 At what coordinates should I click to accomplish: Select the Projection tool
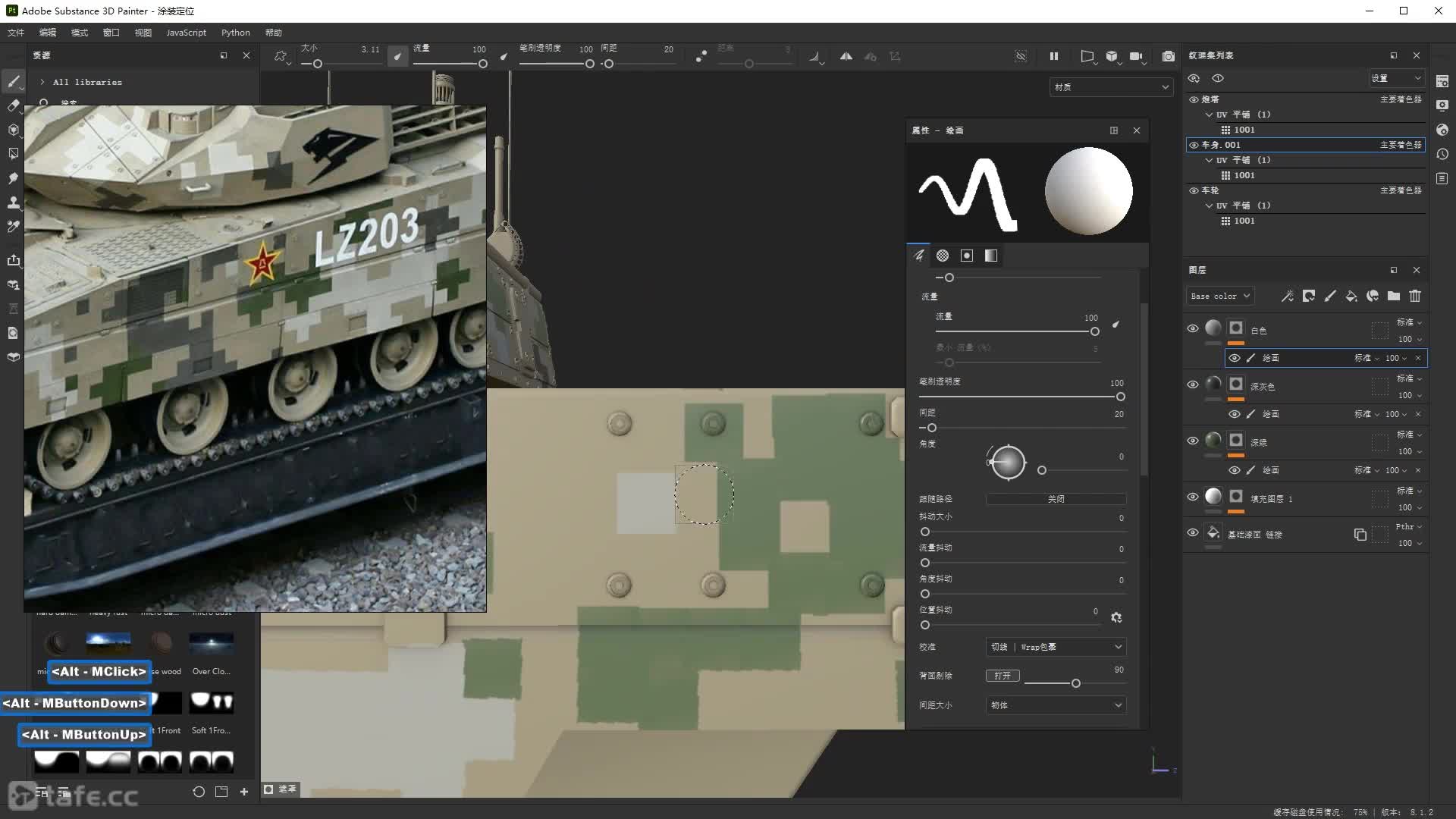click(x=13, y=130)
